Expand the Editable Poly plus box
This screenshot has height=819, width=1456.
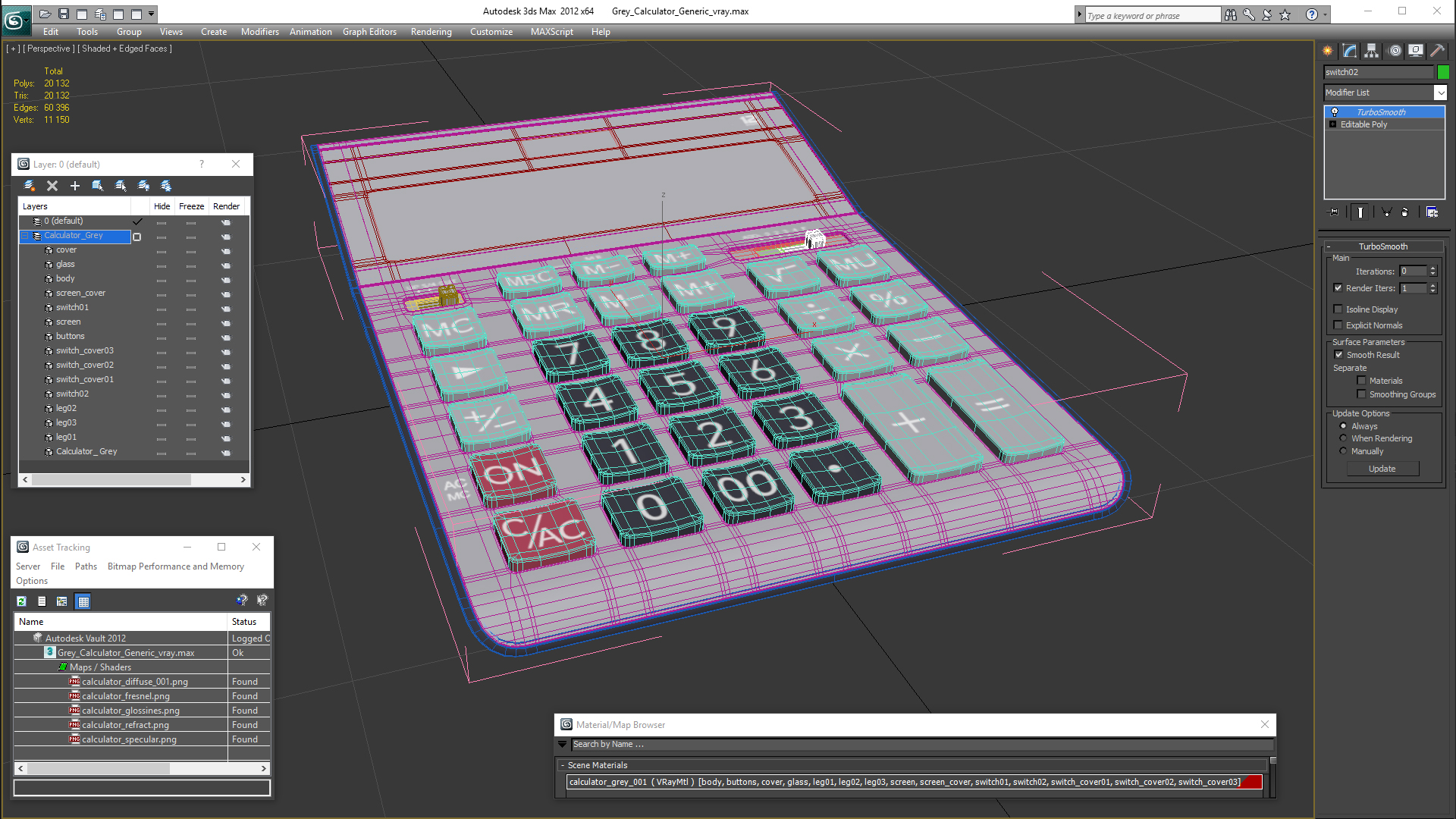tap(1333, 124)
